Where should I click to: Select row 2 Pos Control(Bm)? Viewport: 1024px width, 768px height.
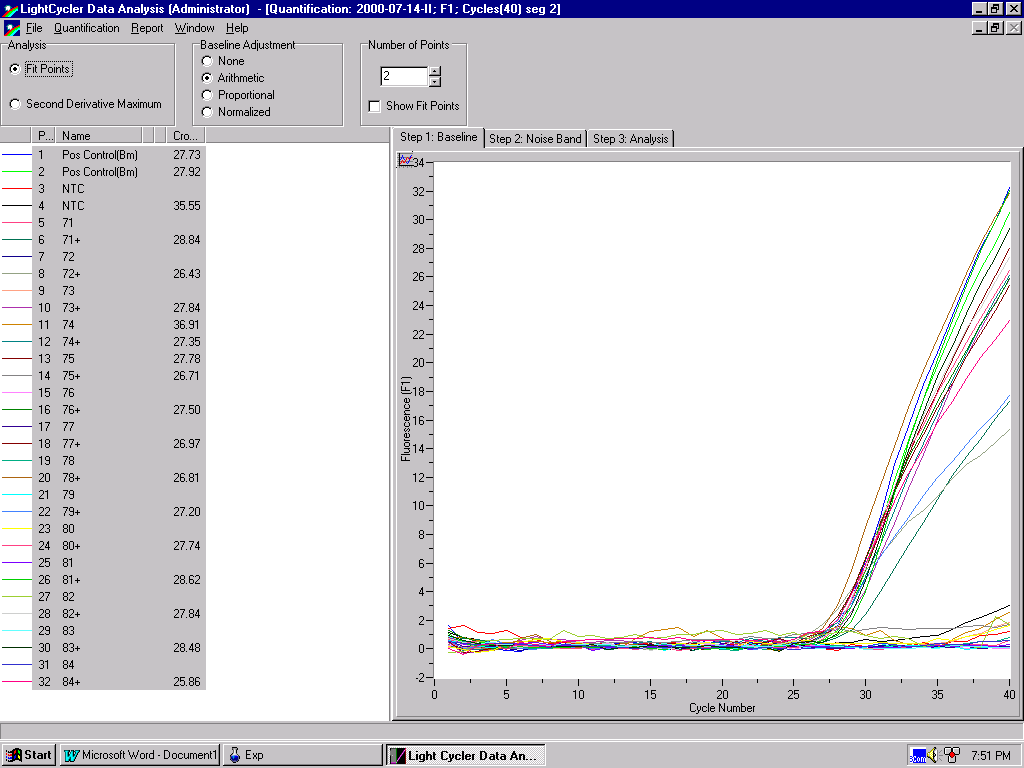[119, 172]
